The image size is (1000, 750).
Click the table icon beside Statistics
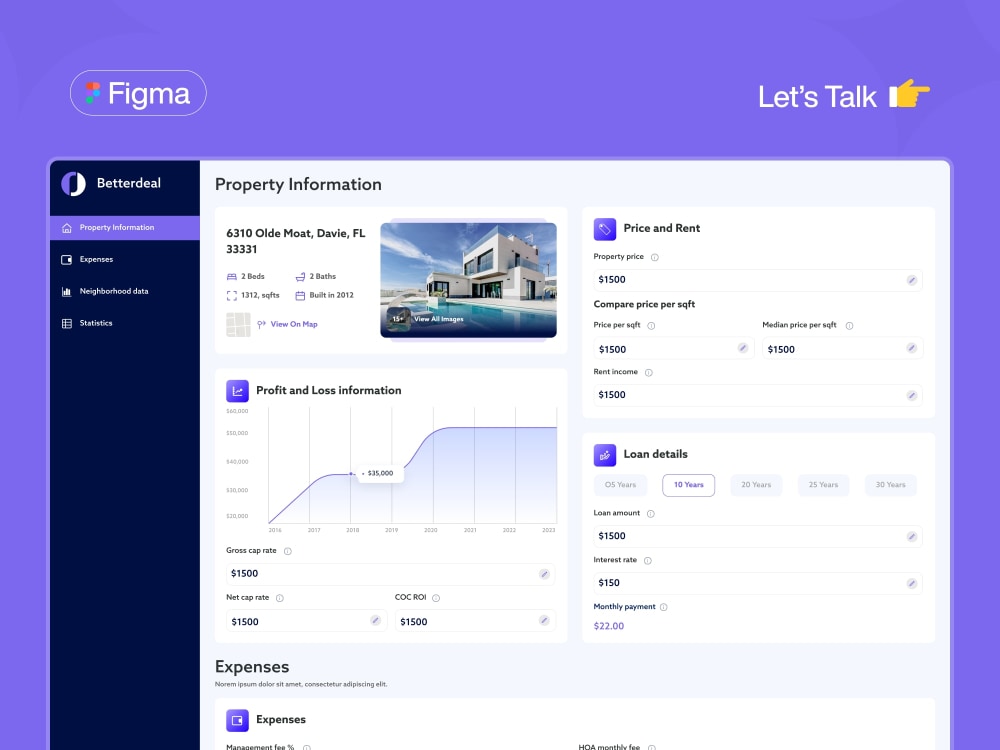(x=66, y=323)
